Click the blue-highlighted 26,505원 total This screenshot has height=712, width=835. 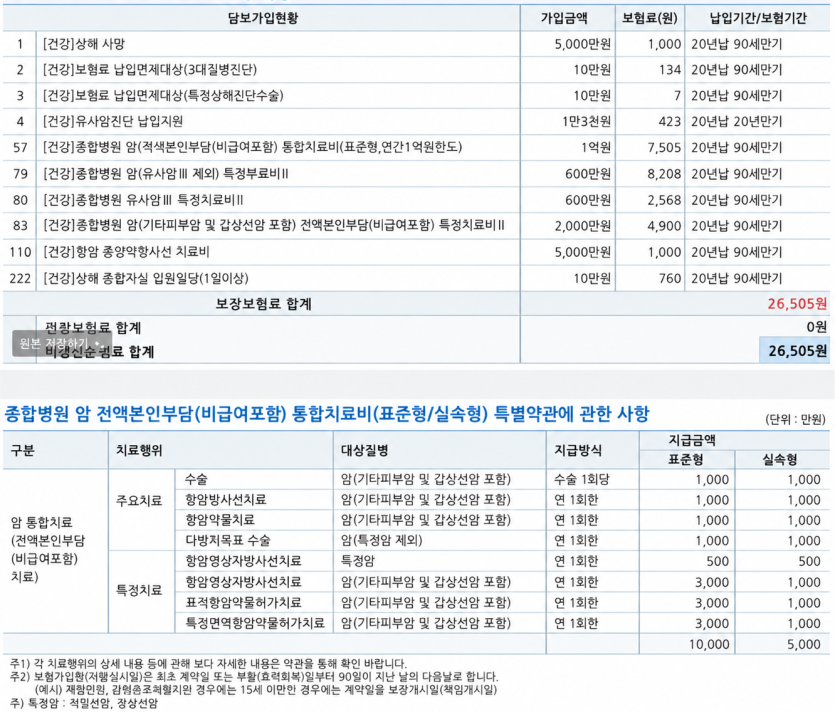797,350
